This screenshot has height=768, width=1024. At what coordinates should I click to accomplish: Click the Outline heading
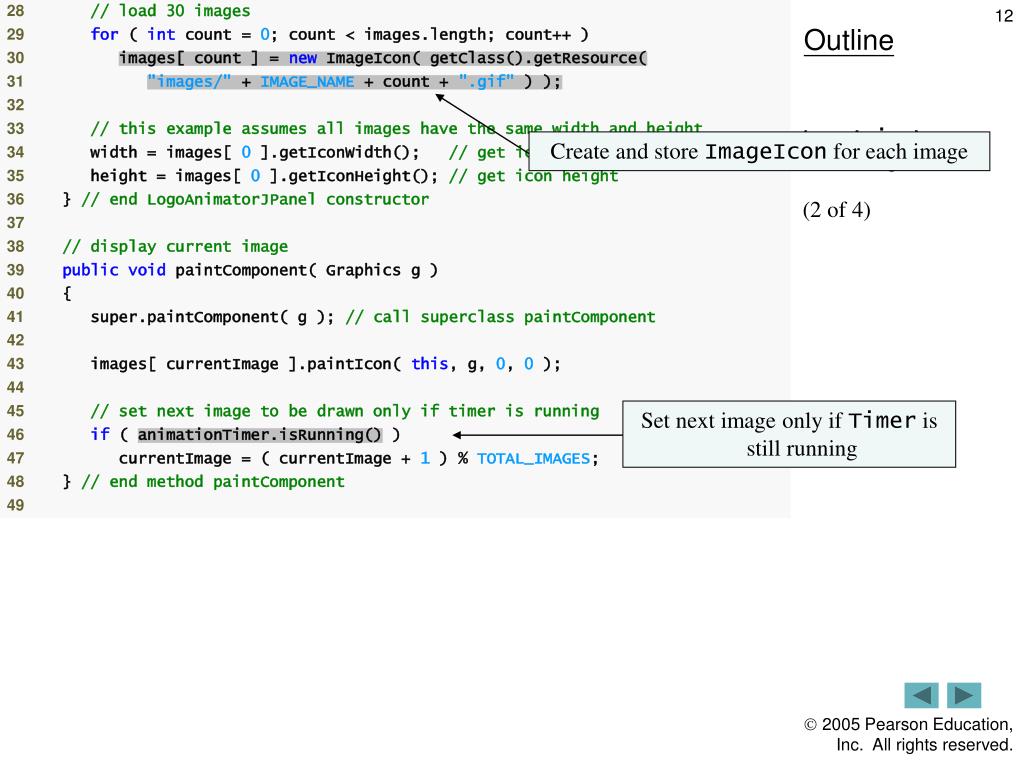pos(848,40)
